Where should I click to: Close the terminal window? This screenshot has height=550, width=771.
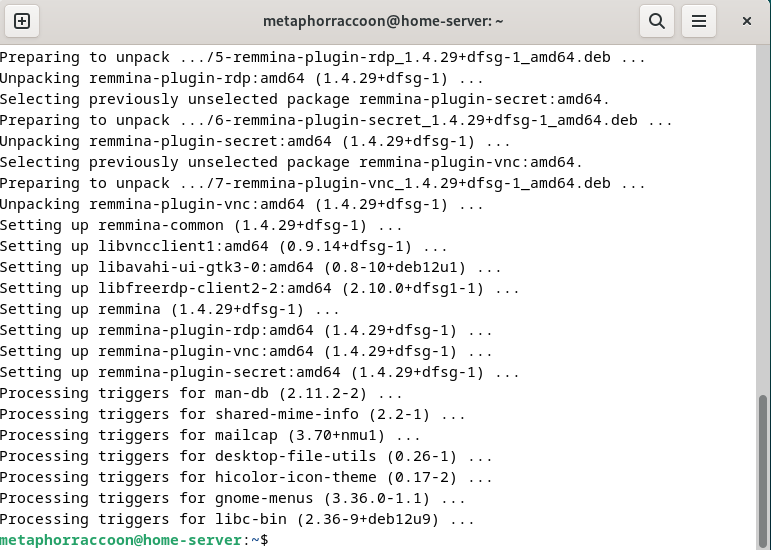(x=746, y=21)
